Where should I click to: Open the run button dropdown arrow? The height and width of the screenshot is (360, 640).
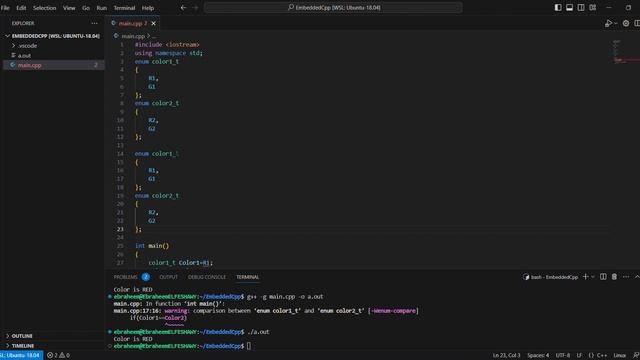(x=616, y=23)
